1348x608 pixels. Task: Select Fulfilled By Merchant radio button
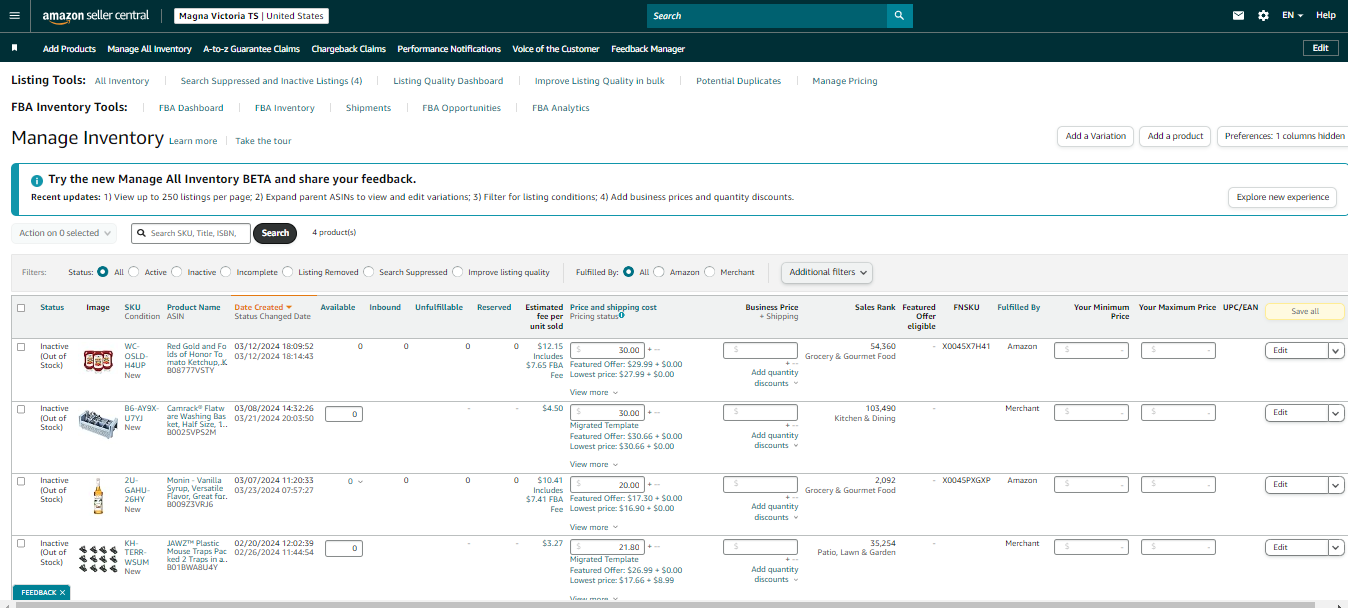710,272
